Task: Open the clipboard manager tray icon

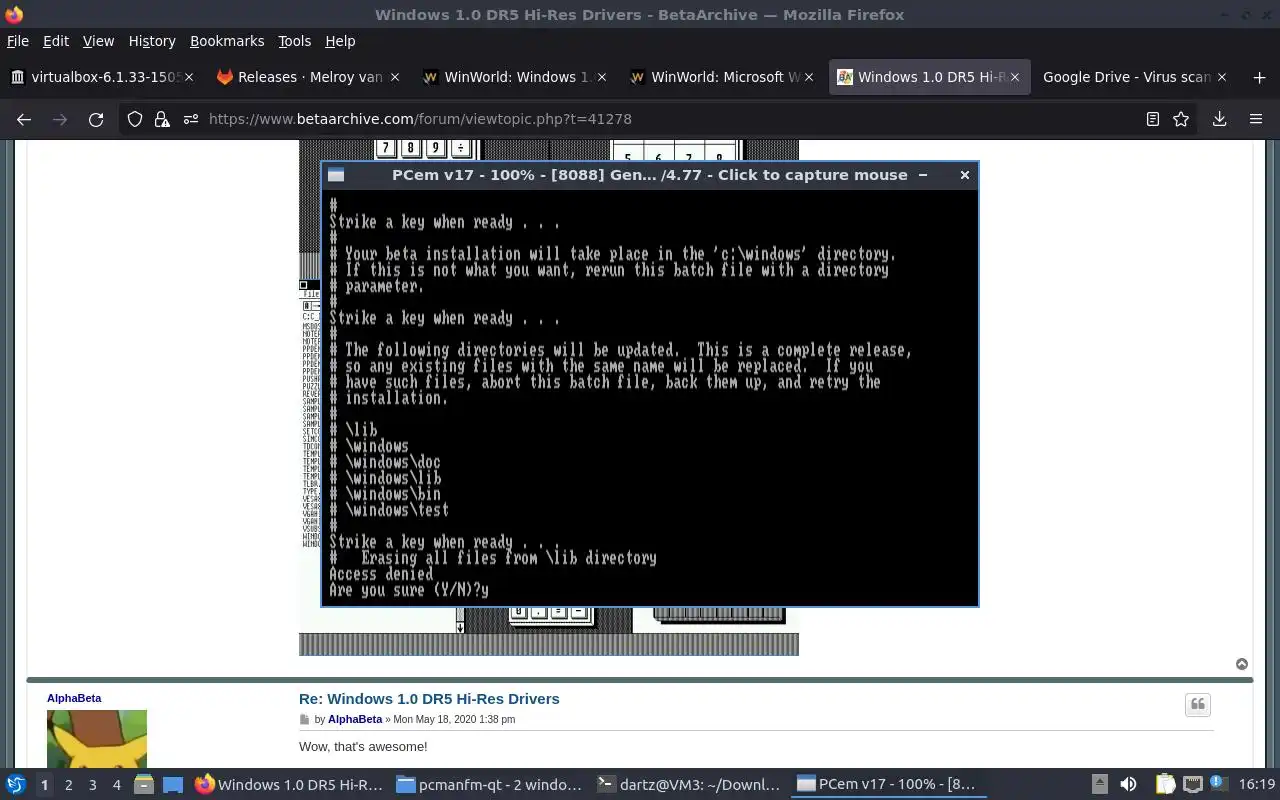Action: click(1165, 785)
